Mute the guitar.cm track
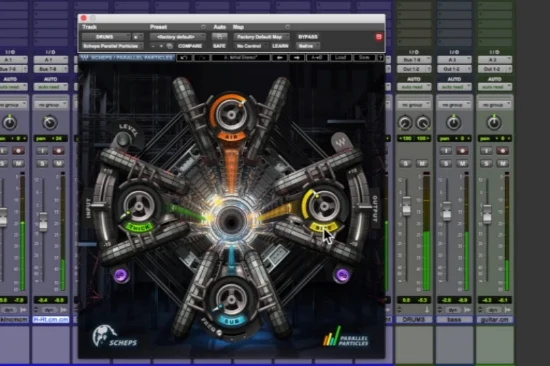This screenshot has height=366, width=550. pyautogui.click(x=502, y=163)
